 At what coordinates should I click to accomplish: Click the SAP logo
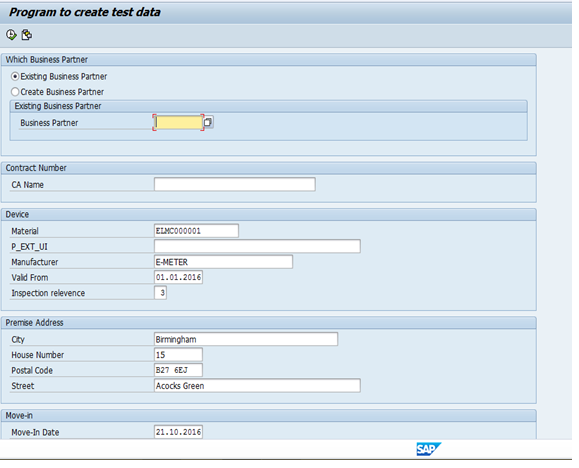coord(428,449)
